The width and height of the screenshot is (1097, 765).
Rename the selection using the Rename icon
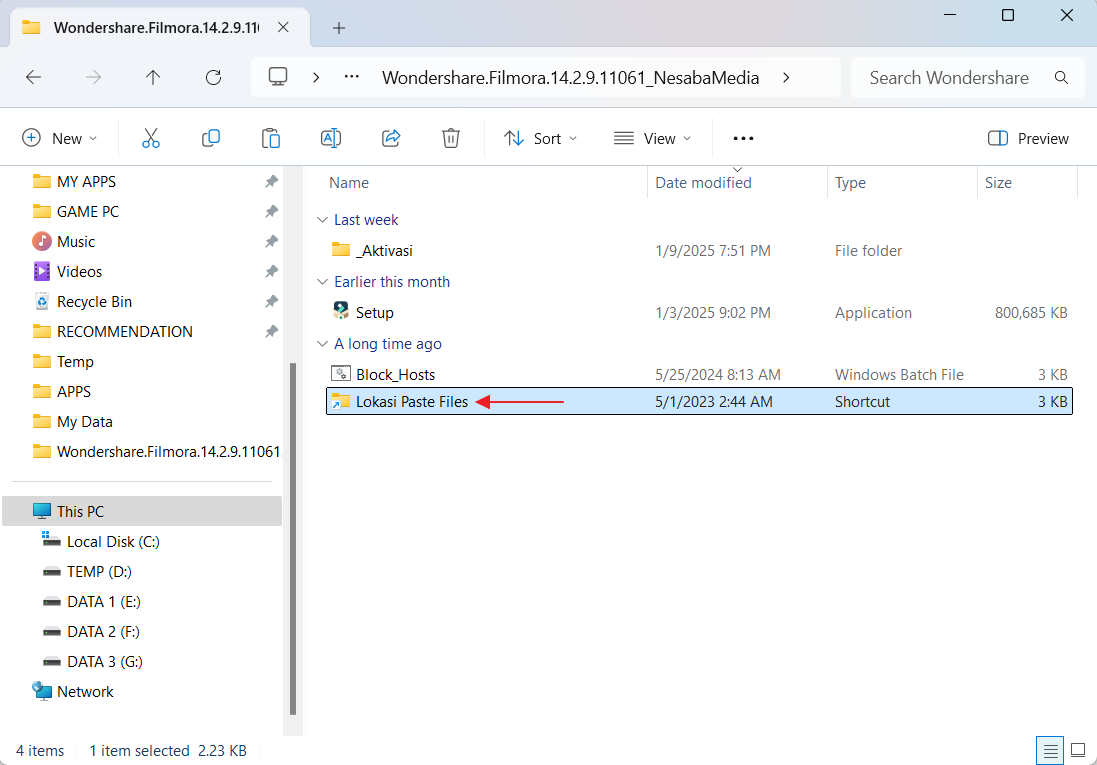click(331, 138)
